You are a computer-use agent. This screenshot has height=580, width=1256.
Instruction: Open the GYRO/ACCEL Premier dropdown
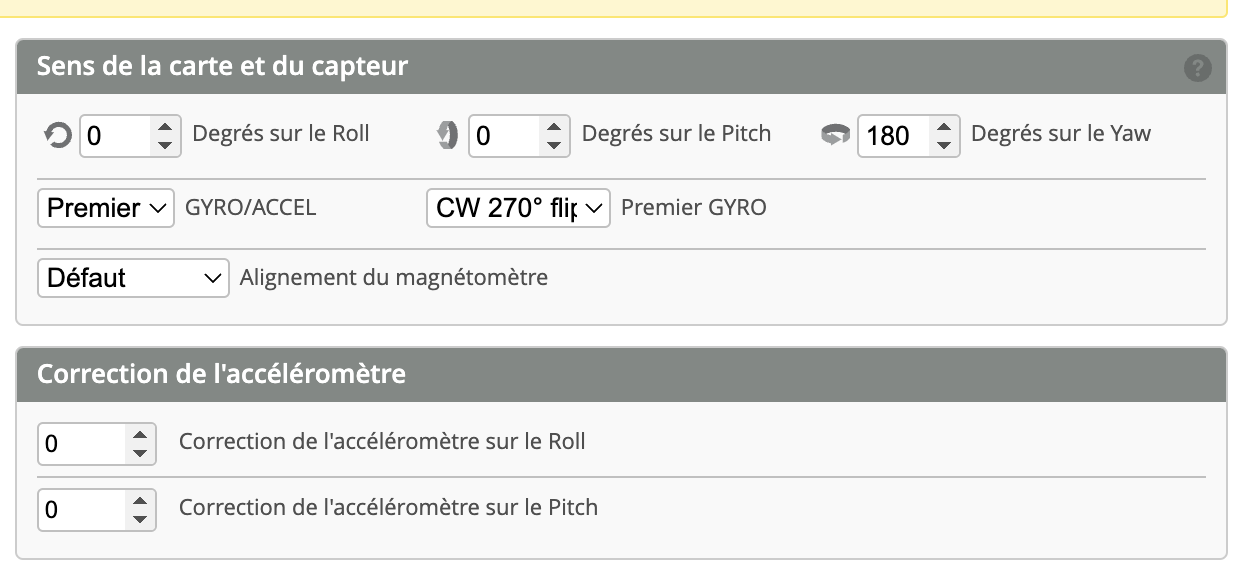(106, 208)
